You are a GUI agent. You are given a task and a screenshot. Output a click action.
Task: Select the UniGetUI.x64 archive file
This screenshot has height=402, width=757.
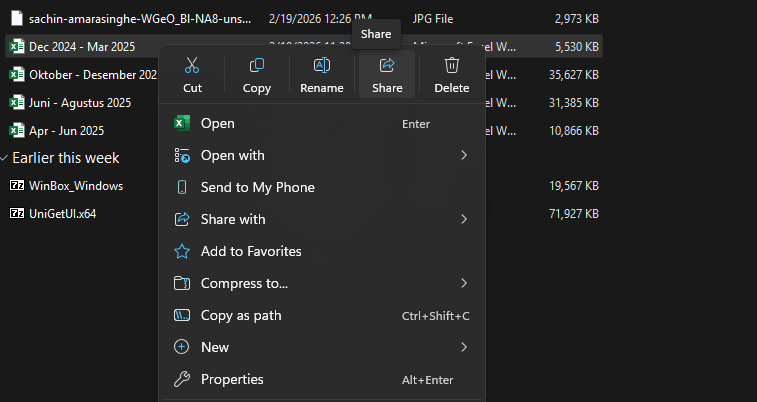[x=62, y=213]
